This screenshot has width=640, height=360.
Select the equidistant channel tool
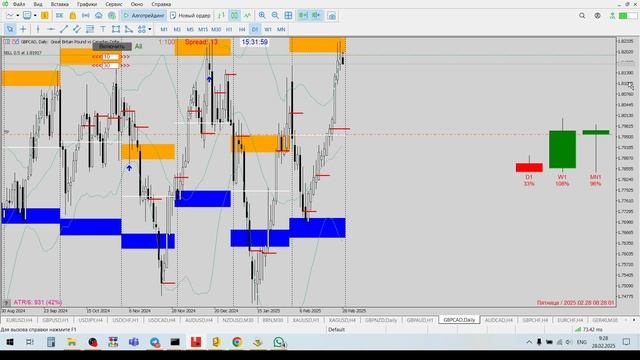pos(77,29)
